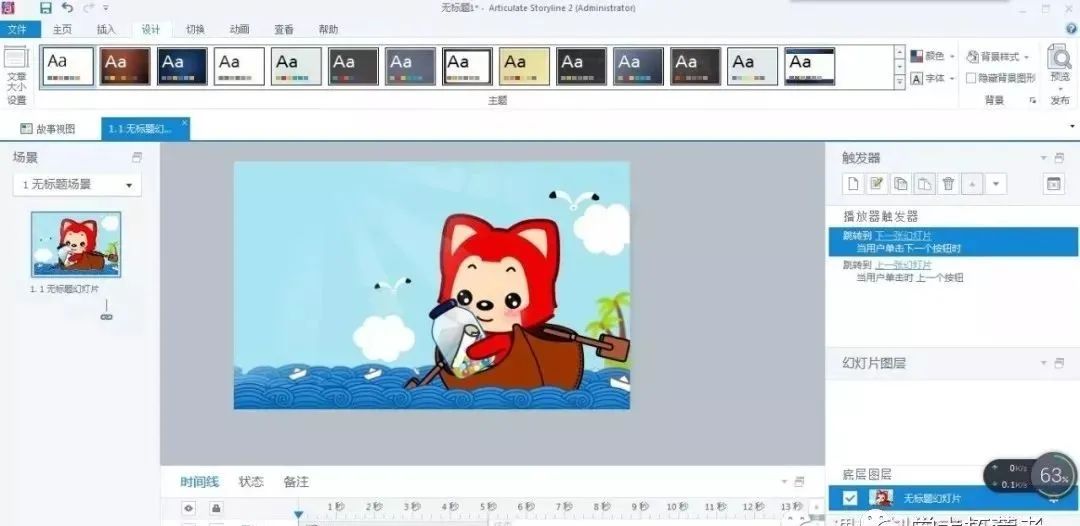Switch to the 插入 ribbon tab

(106, 30)
